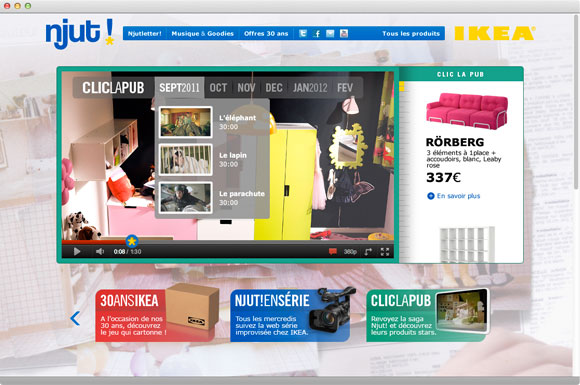Open the JAN2012 month tab

tap(310, 88)
